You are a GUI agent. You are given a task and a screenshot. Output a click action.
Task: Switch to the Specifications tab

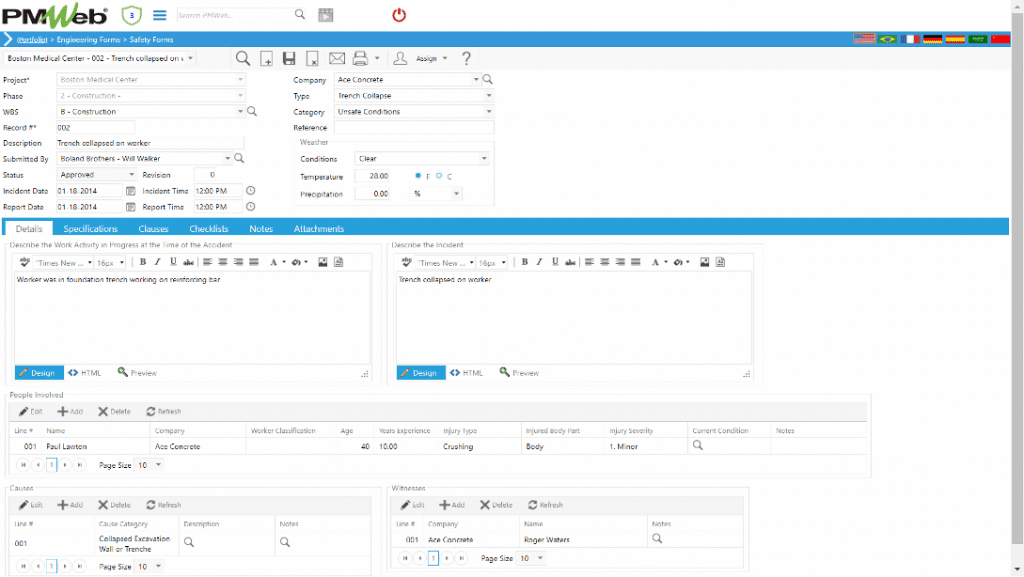point(90,228)
